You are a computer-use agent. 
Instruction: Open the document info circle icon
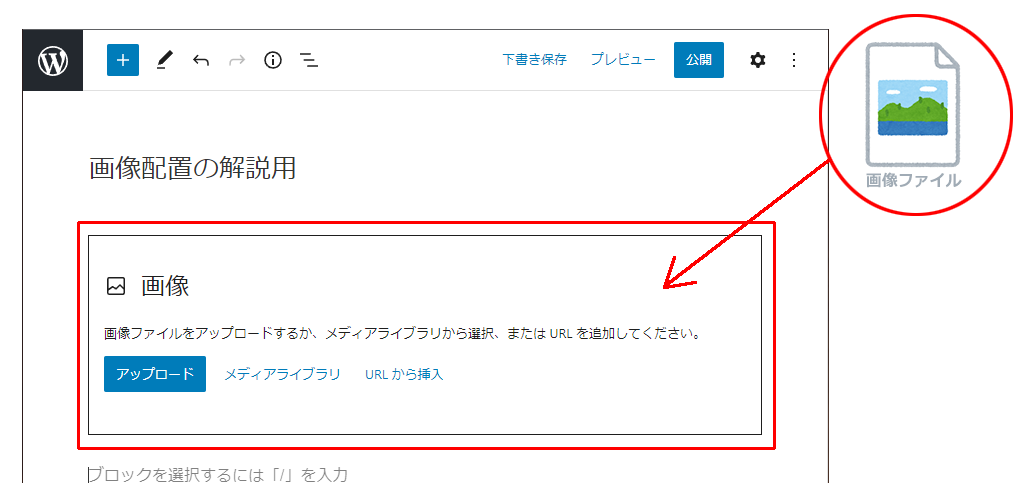[x=272, y=61]
